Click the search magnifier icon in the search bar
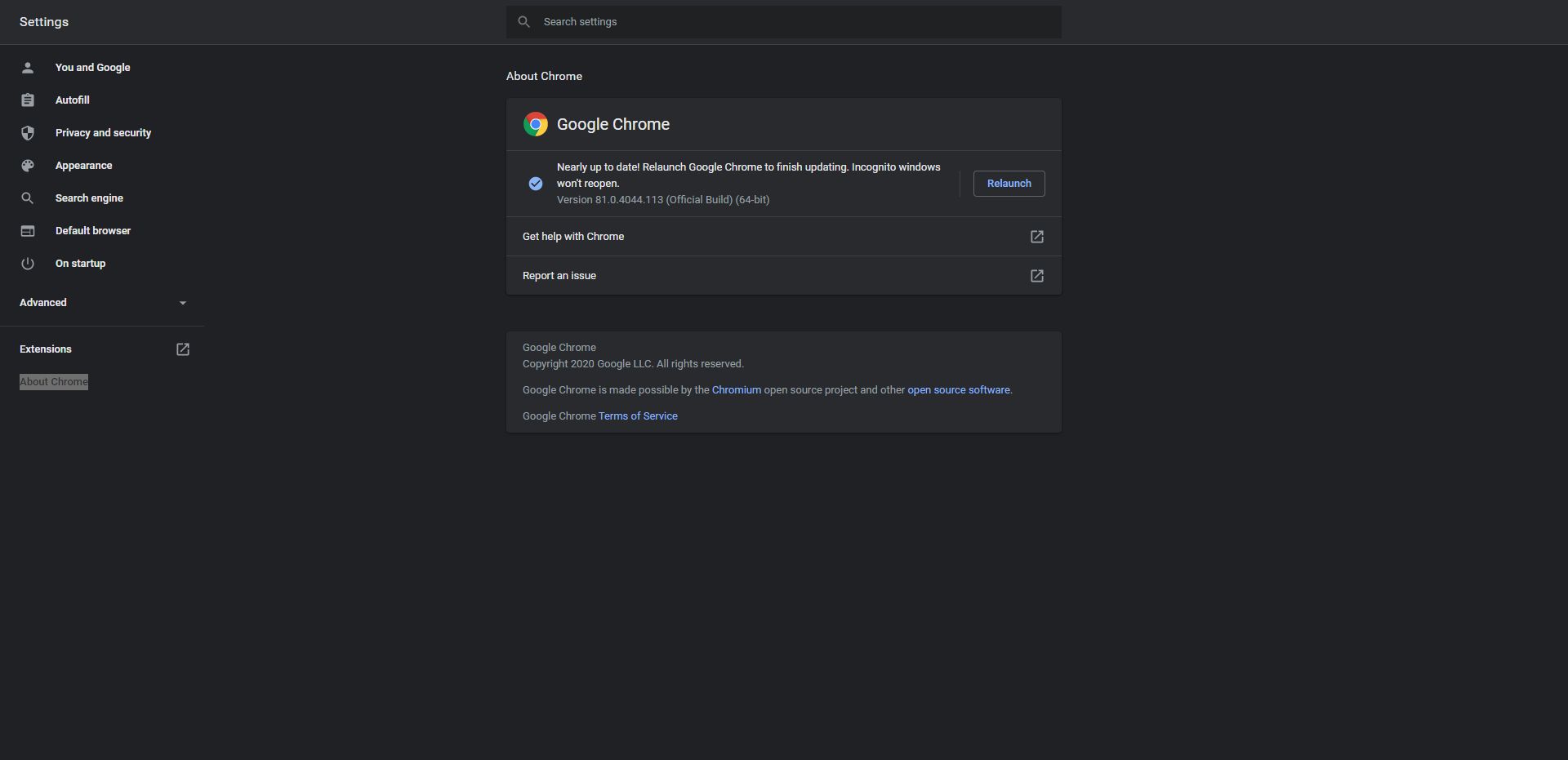This screenshot has height=760, width=1568. click(x=524, y=22)
